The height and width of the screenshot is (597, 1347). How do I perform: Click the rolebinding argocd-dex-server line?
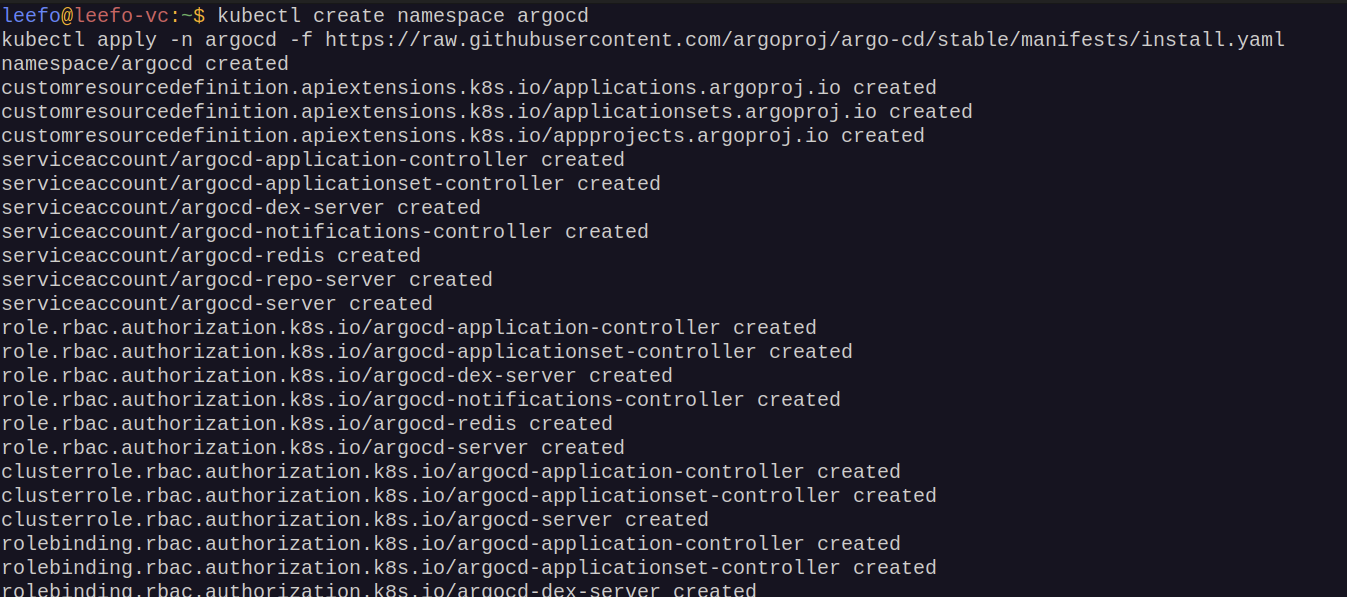(379, 589)
